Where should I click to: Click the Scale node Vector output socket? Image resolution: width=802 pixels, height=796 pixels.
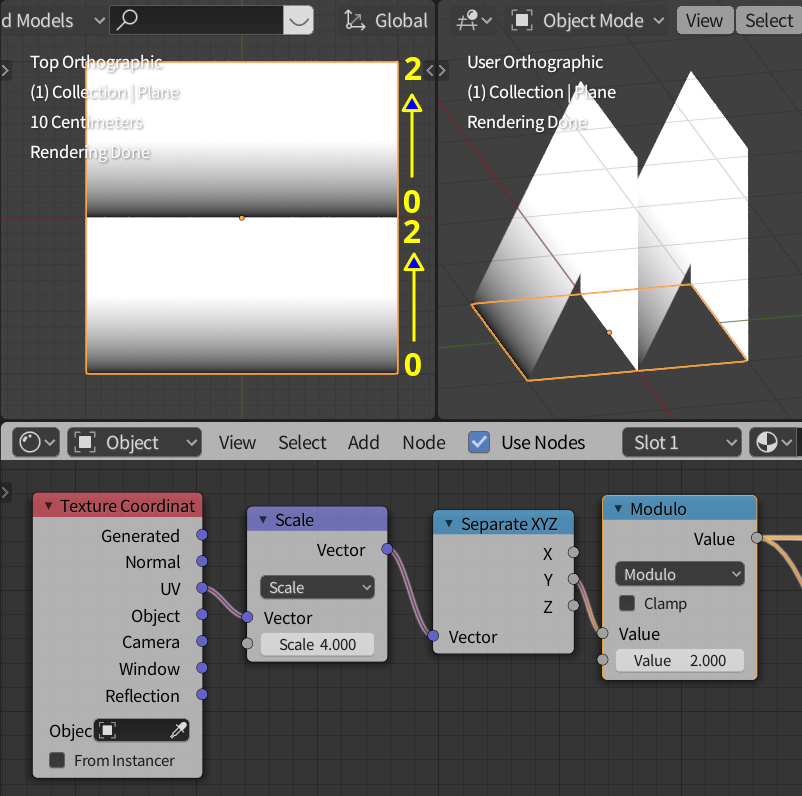[x=387, y=549]
